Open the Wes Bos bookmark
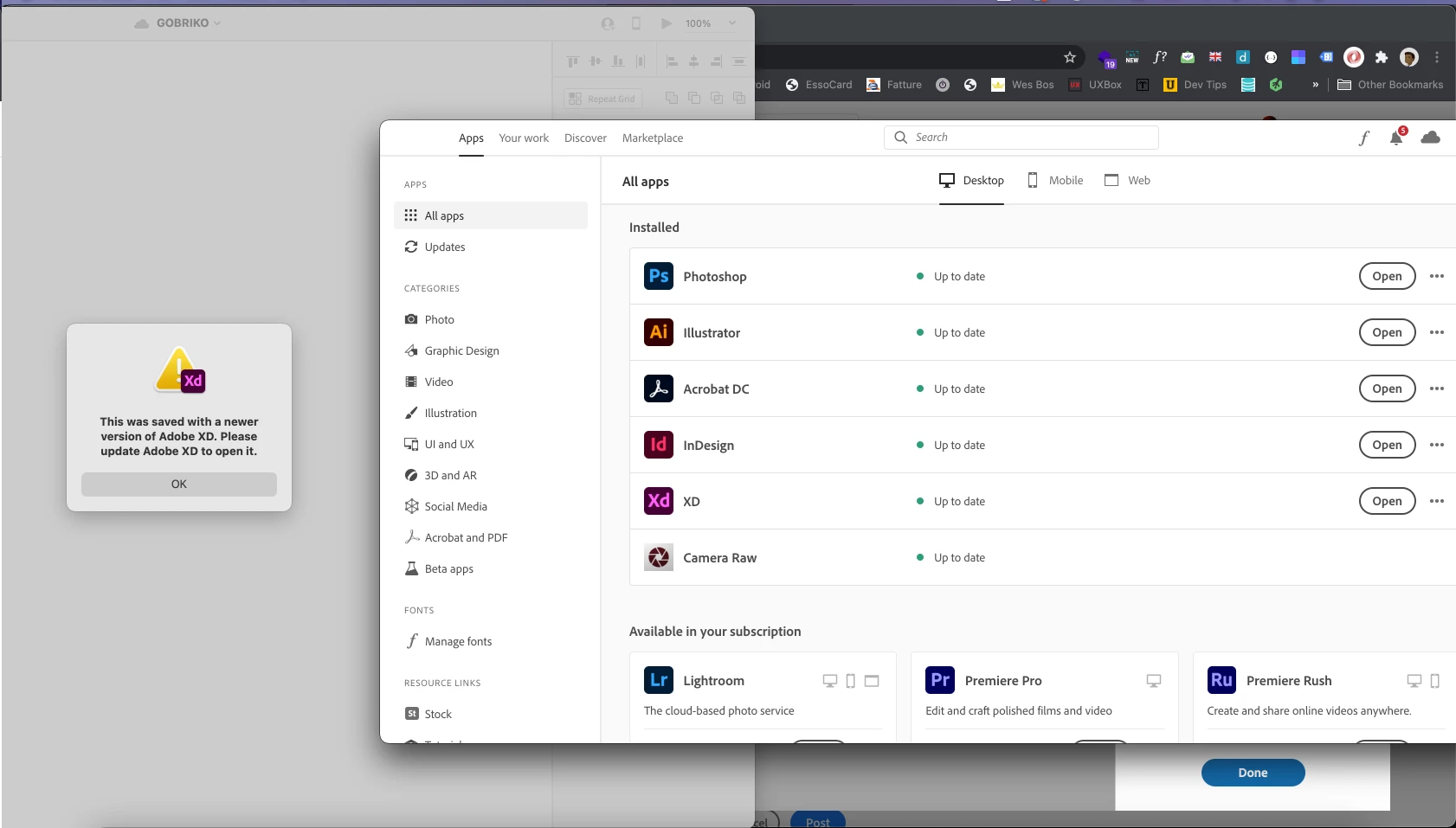 point(1022,85)
